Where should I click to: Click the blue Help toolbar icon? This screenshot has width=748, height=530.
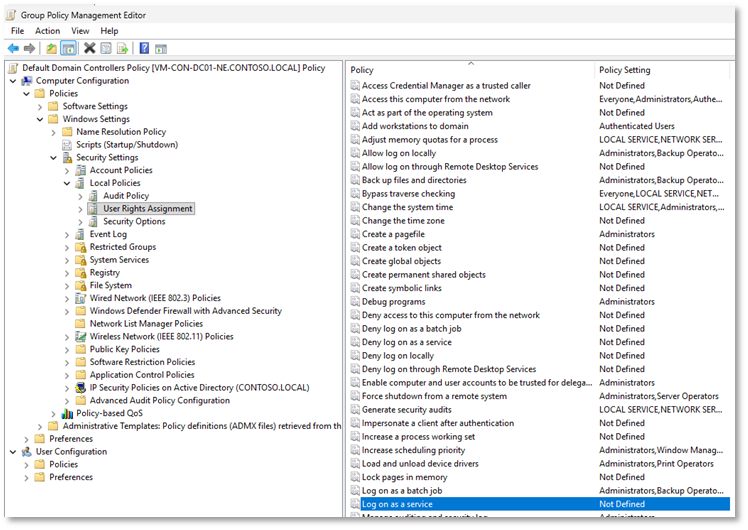point(144,48)
